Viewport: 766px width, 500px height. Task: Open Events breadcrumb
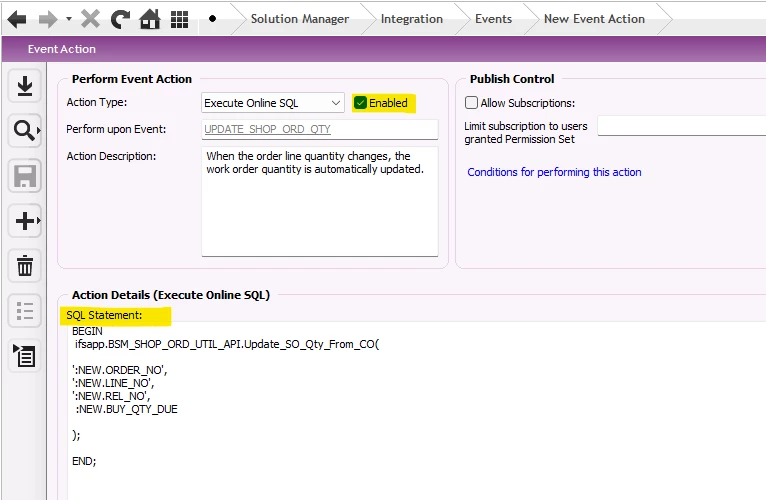click(493, 19)
